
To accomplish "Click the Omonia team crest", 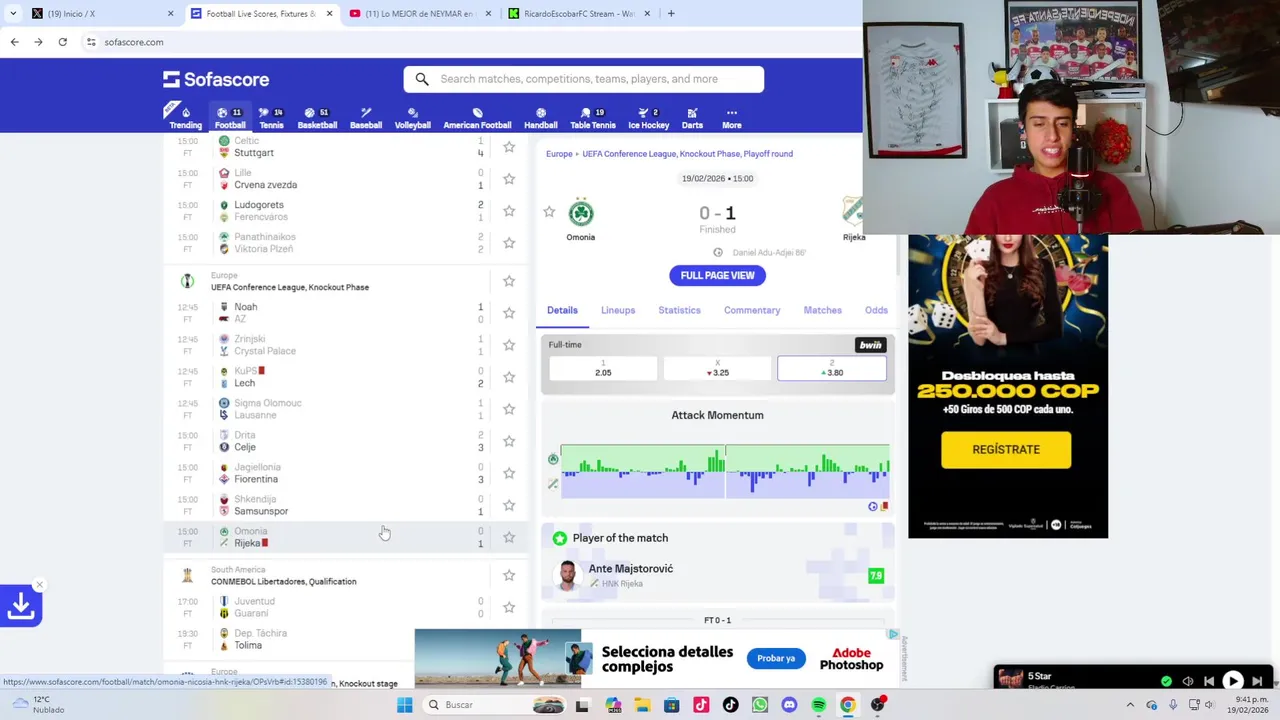I will (x=581, y=213).
